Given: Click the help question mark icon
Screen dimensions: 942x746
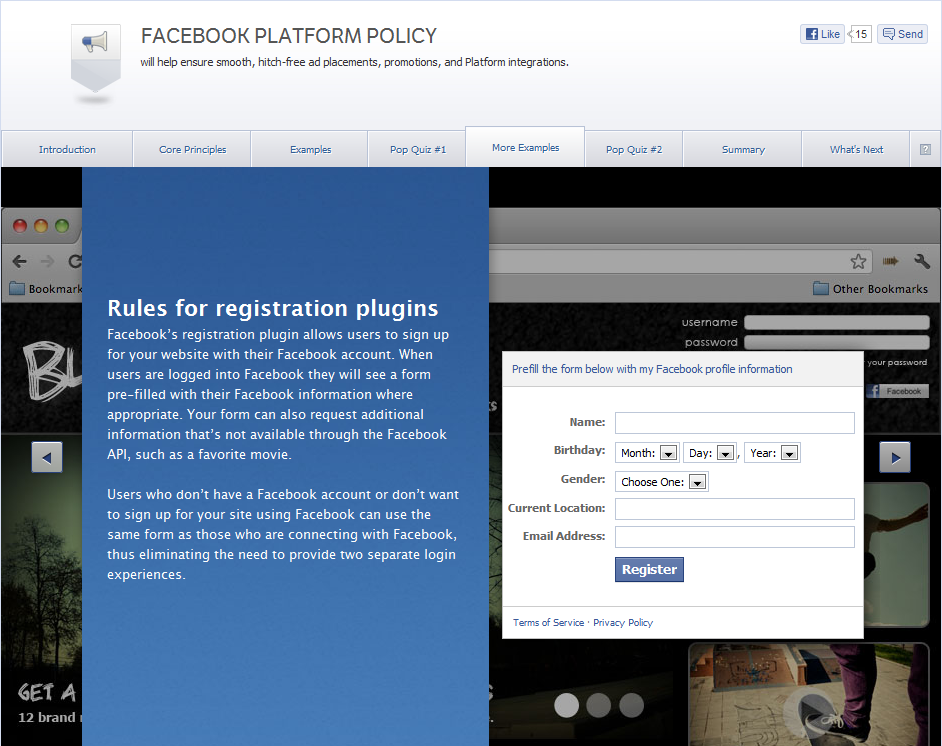Looking at the screenshot, I should [x=925, y=150].
